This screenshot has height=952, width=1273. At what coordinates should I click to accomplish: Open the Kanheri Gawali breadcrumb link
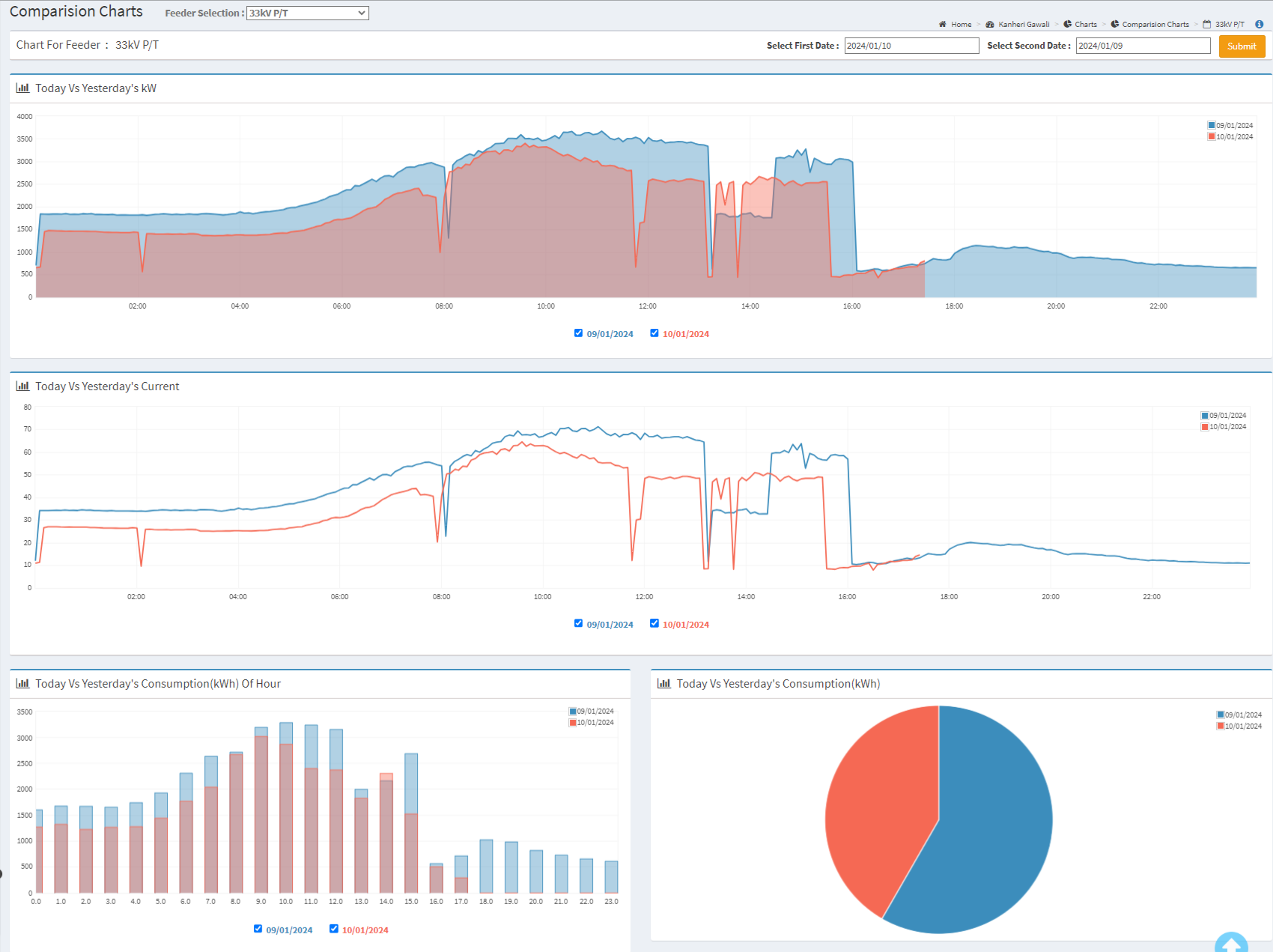coord(1024,25)
